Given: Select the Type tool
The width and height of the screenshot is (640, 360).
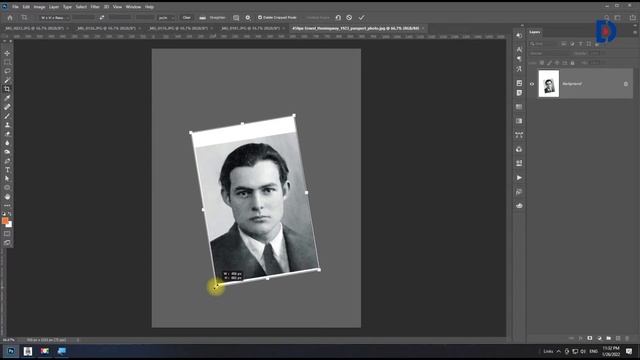Looking at the screenshot, I should point(7,170).
